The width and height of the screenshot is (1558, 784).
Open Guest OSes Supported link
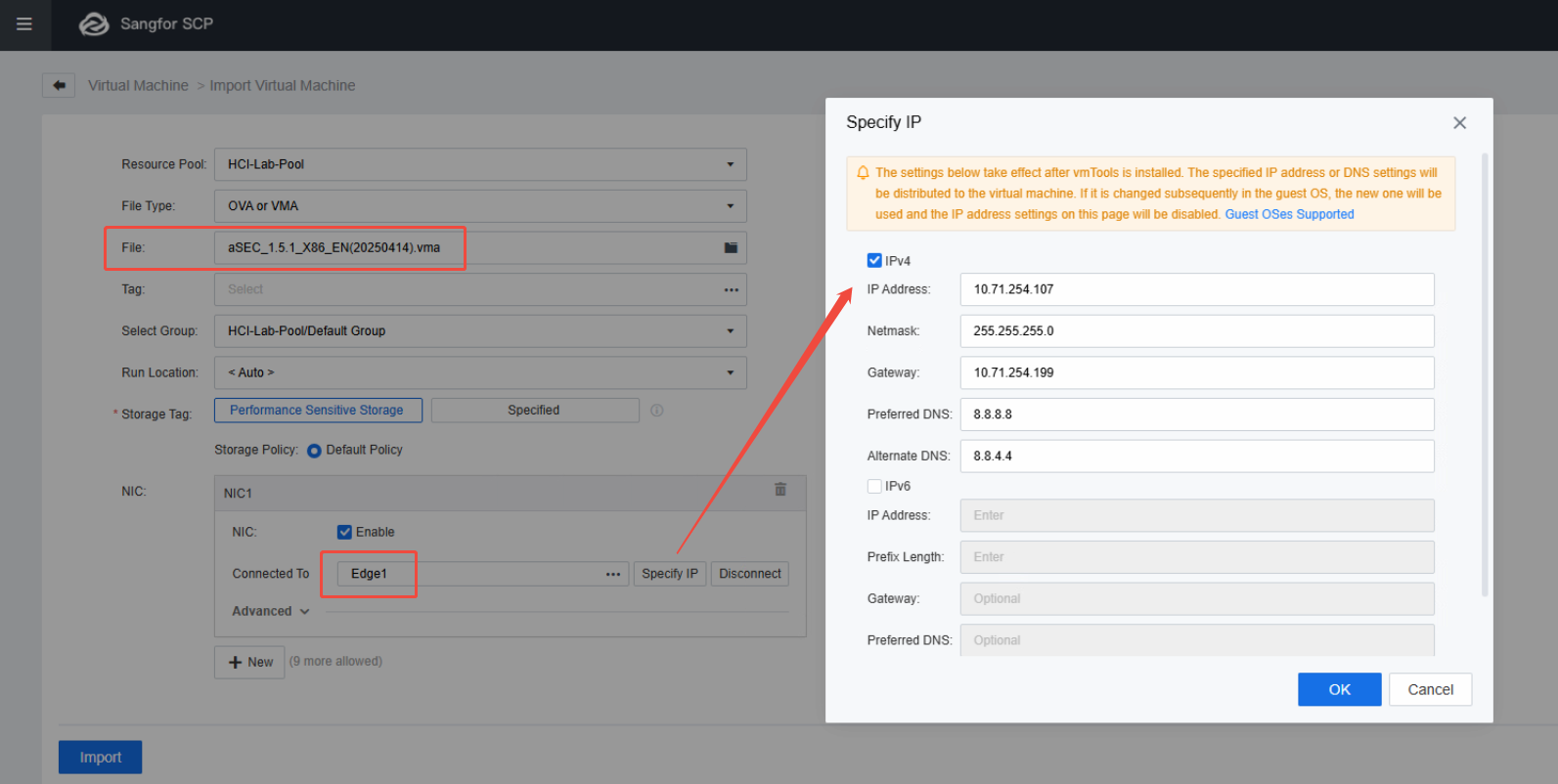(x=1289, y=215)
